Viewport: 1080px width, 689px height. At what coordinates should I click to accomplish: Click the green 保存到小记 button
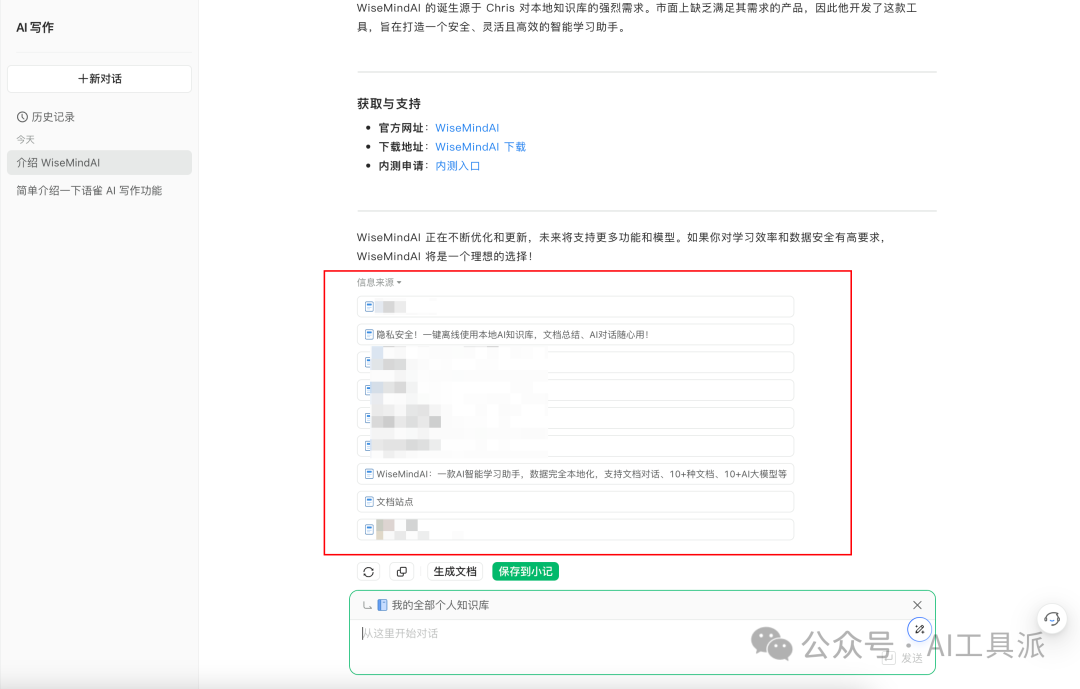(526, 572)
